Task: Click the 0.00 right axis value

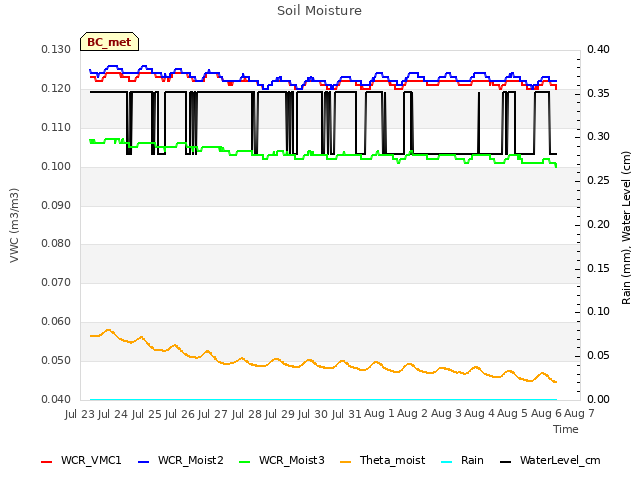Action: click(x=598, y=399)
